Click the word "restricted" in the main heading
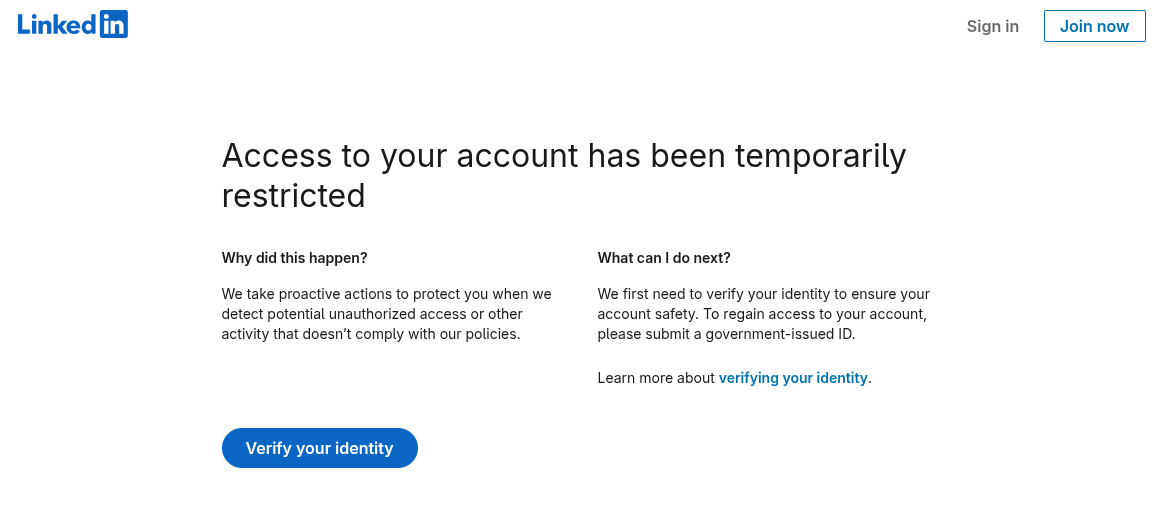1176x507 pixels. (x=293, y=196)
